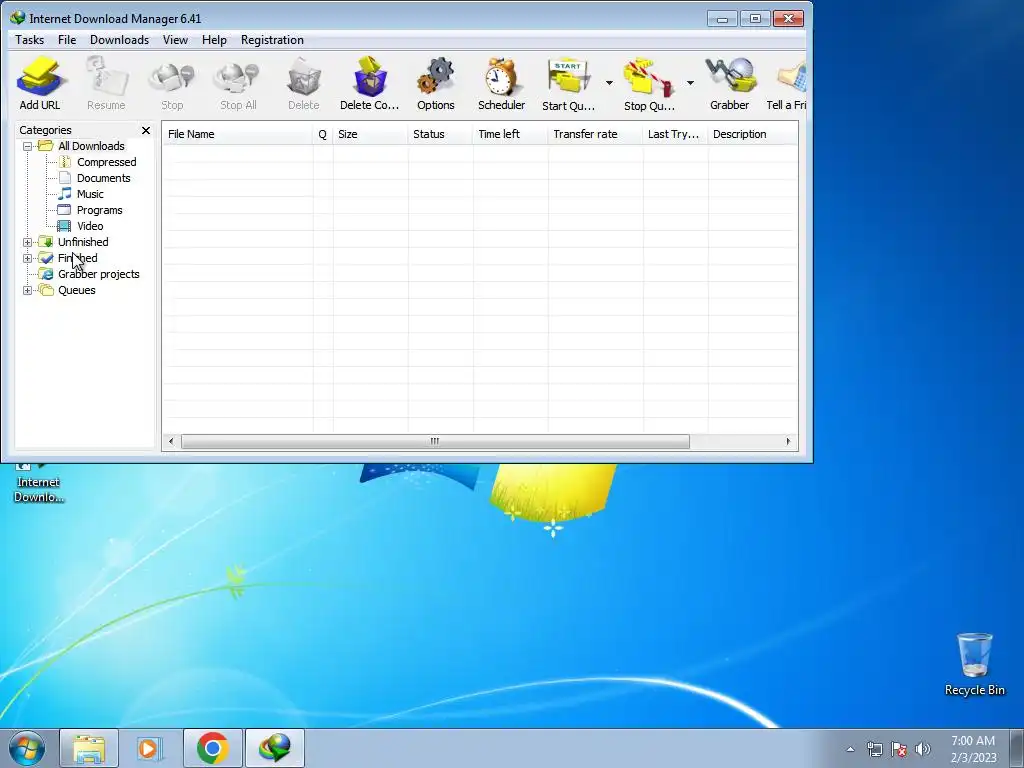This screenshot has height=768, width=1024.
Task: Select the Finished category
Action: point(77,258)
